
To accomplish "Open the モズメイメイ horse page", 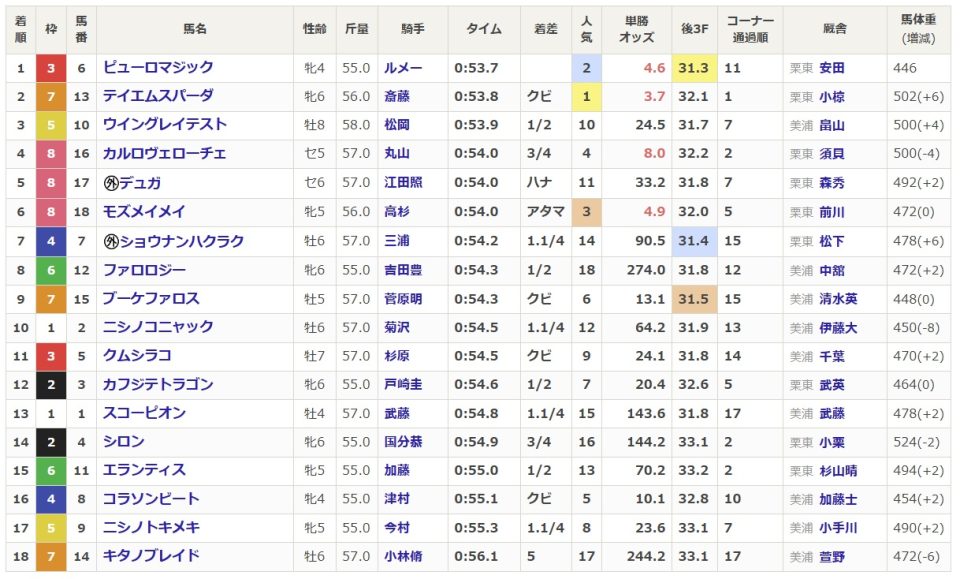I will pos(144,212).
